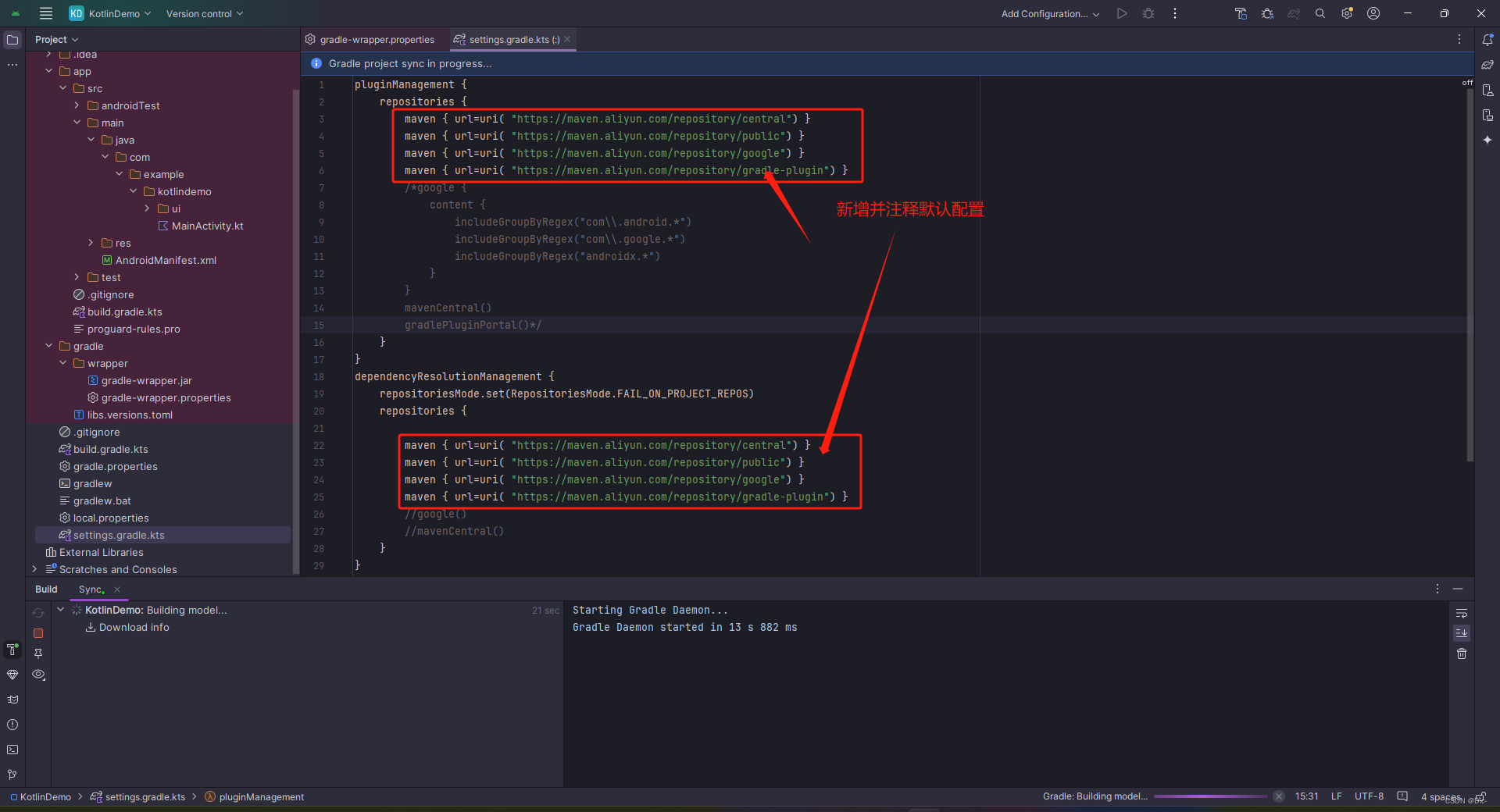
Task: Expand Scratches and Consoles node
Action: pos(34,569)
